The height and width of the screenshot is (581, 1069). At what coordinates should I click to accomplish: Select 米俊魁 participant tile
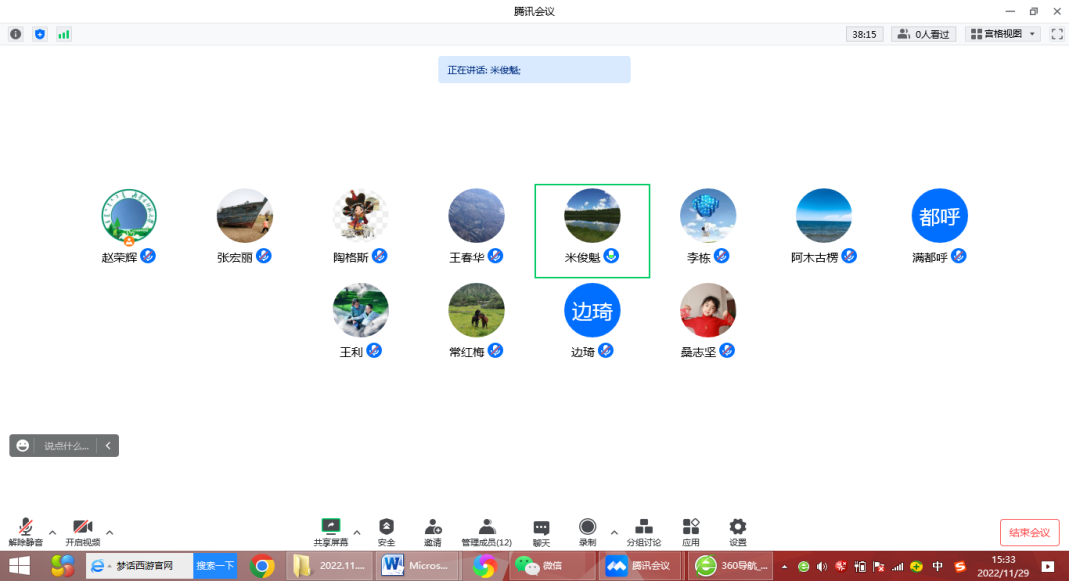pos(592,230)
